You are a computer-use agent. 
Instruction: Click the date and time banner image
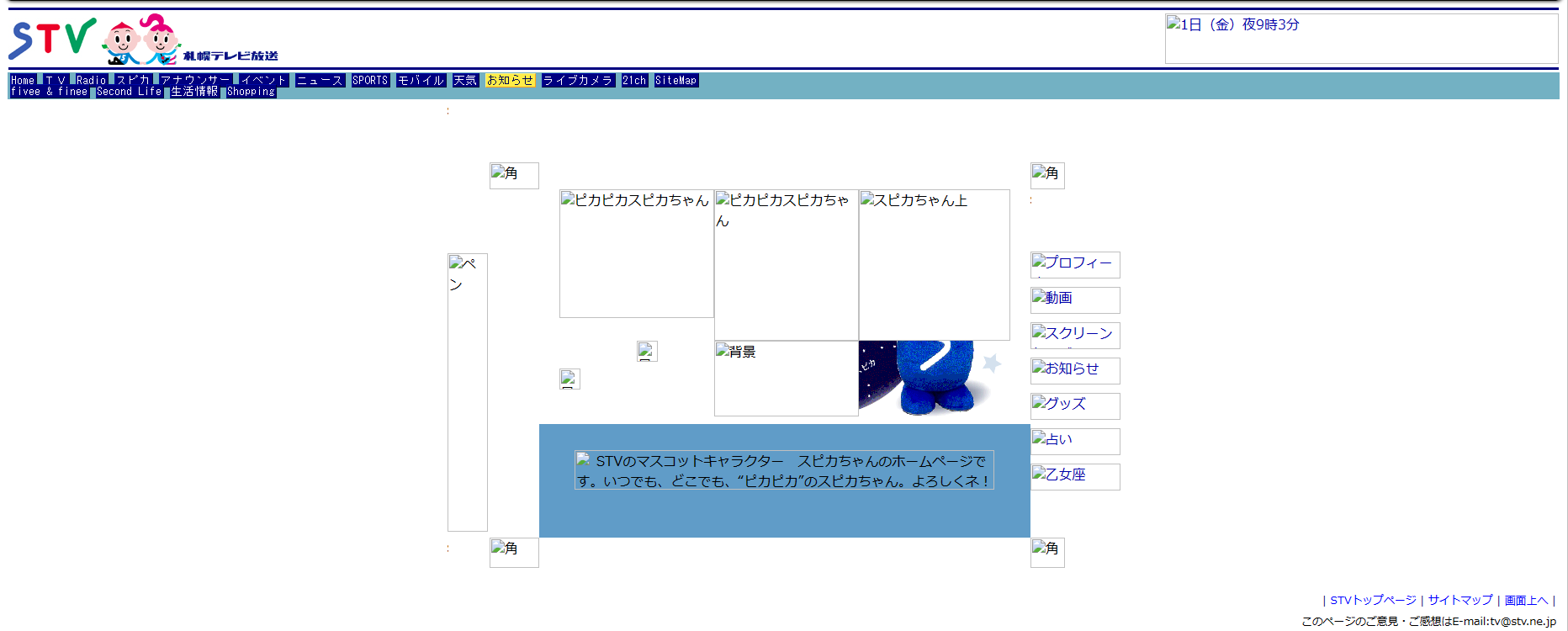click(1361, 39)
